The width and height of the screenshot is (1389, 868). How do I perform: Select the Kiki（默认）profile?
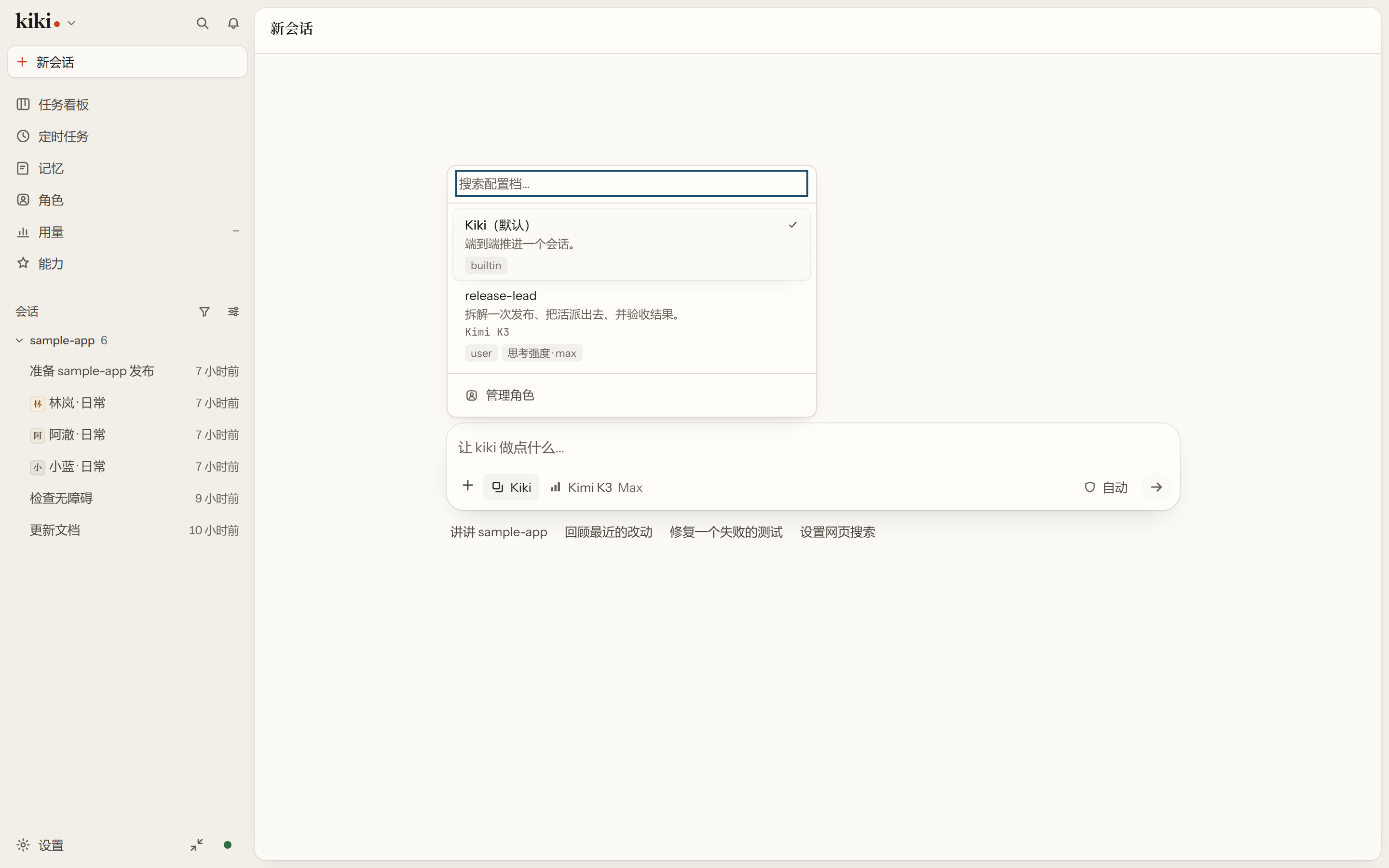(x=631, y=244)
